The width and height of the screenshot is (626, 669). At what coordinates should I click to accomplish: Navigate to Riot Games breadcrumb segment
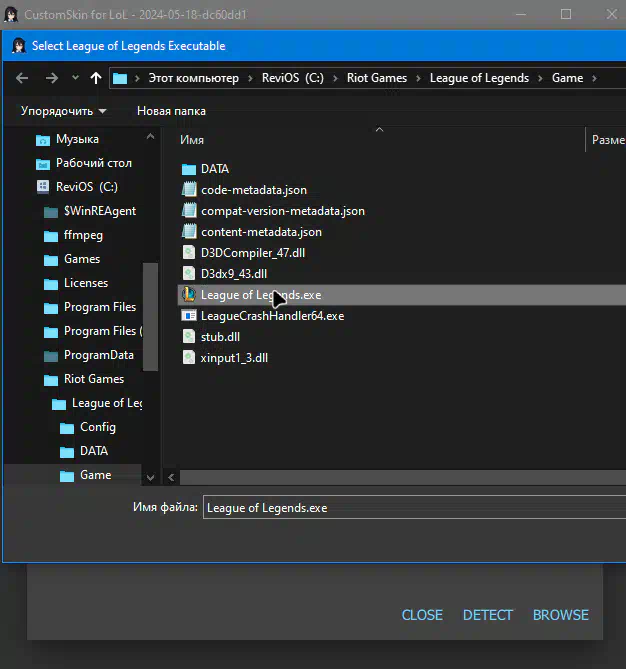click(x=377, y=78)
